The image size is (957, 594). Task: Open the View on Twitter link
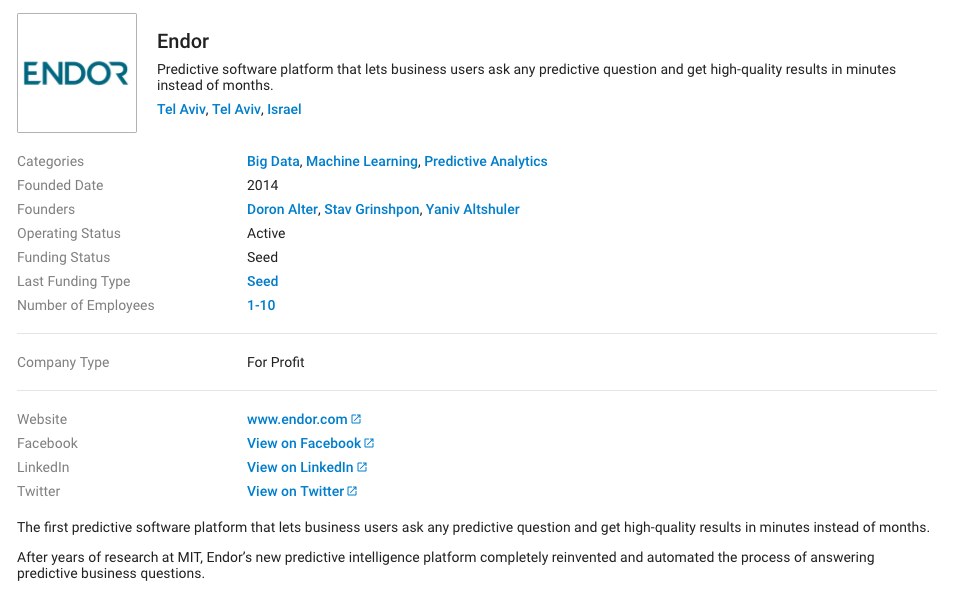(x=295, y=491)
